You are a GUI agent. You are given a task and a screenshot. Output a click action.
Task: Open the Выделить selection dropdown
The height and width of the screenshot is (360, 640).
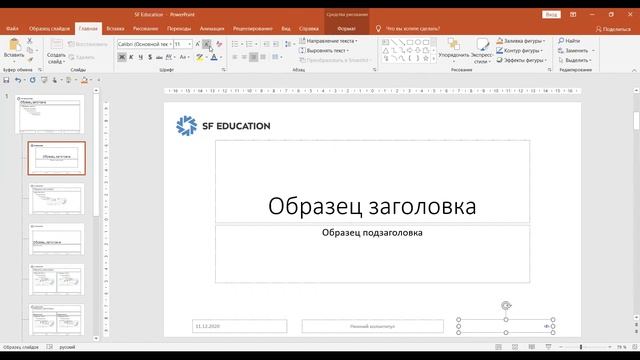click(575, 60)
